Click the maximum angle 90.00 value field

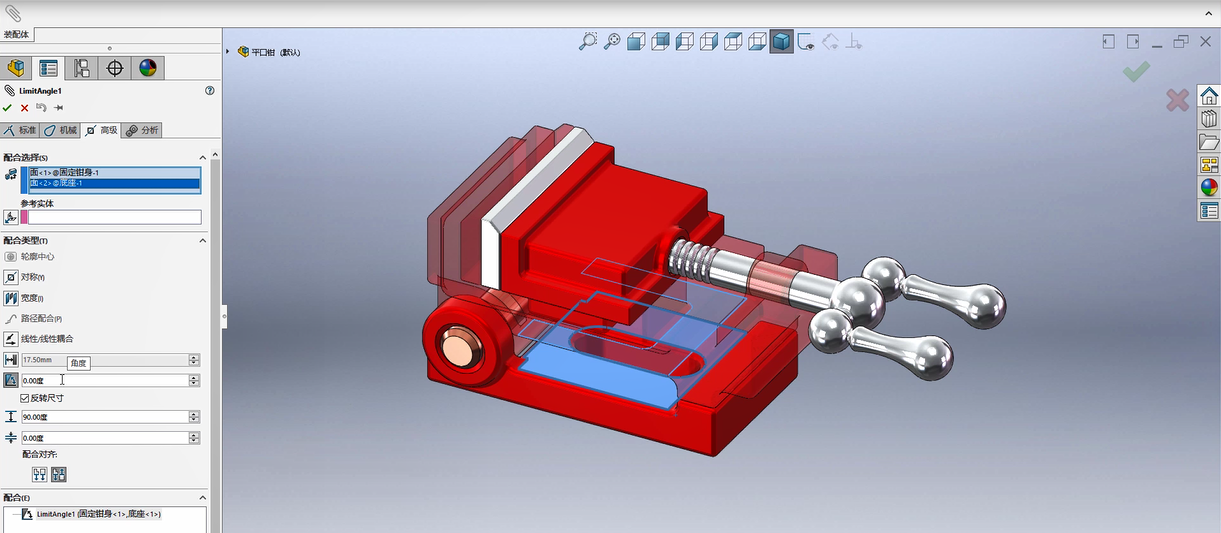pyautogui.click(x=104, y=416)
